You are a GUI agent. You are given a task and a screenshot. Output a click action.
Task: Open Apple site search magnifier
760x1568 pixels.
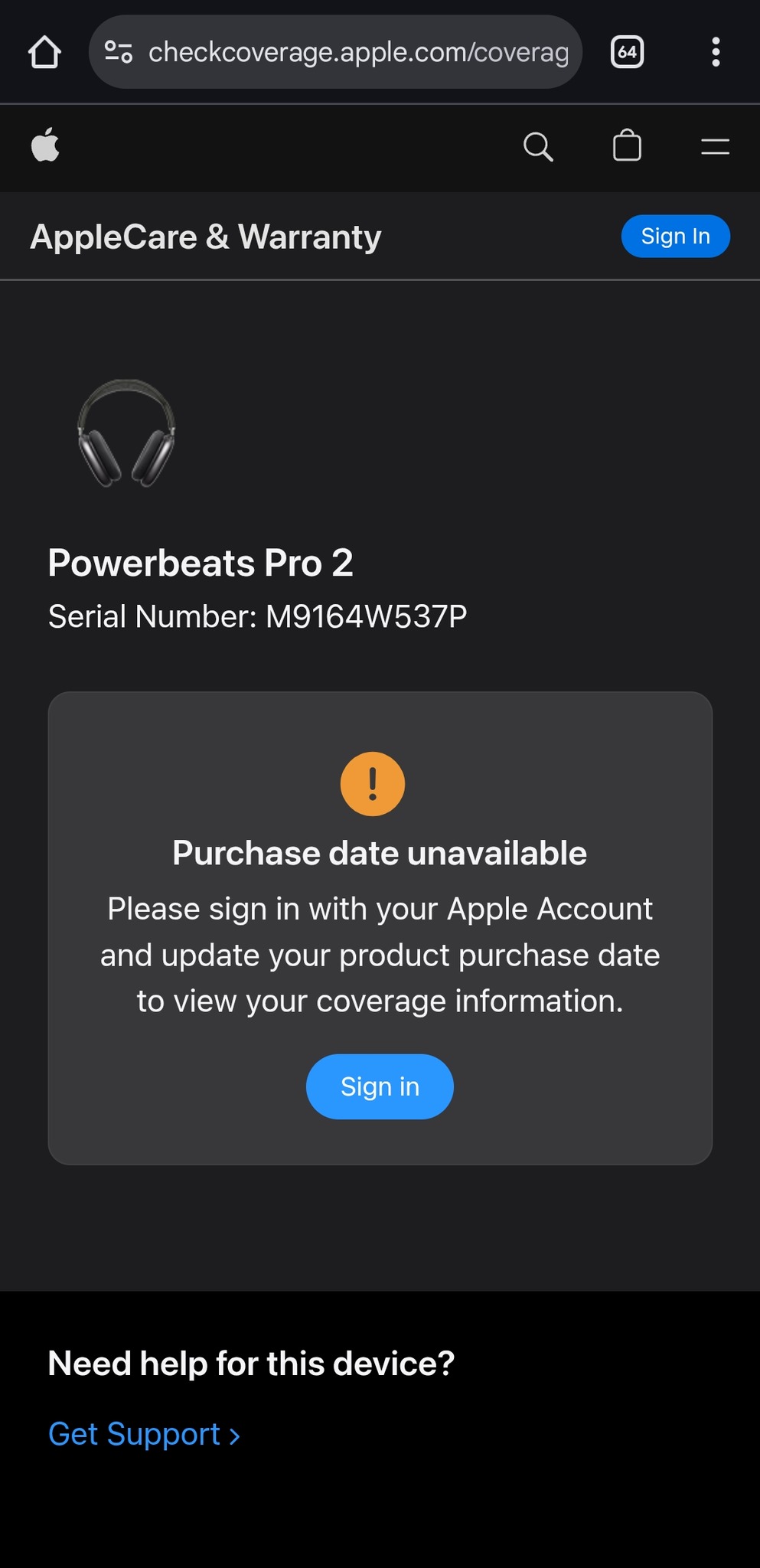(x=538, y=146)
